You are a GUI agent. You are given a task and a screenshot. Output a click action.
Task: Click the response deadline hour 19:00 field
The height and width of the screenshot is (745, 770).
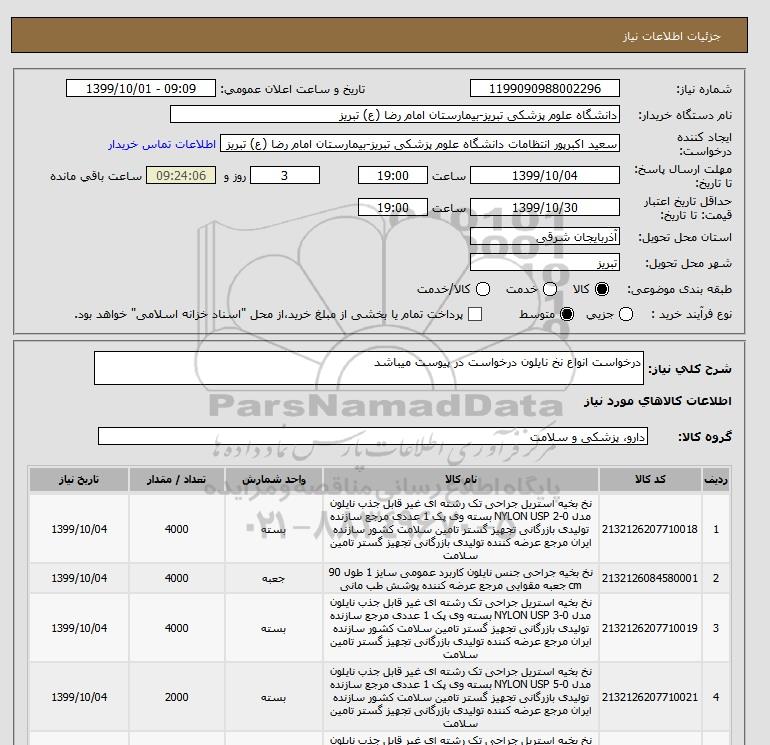(x=393, y=175)
